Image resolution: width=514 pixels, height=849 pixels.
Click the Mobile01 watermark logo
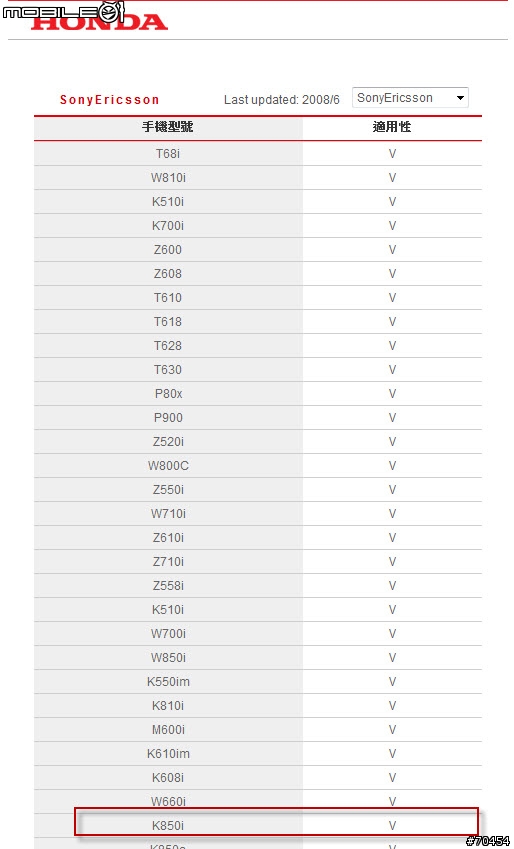[64, 11]
